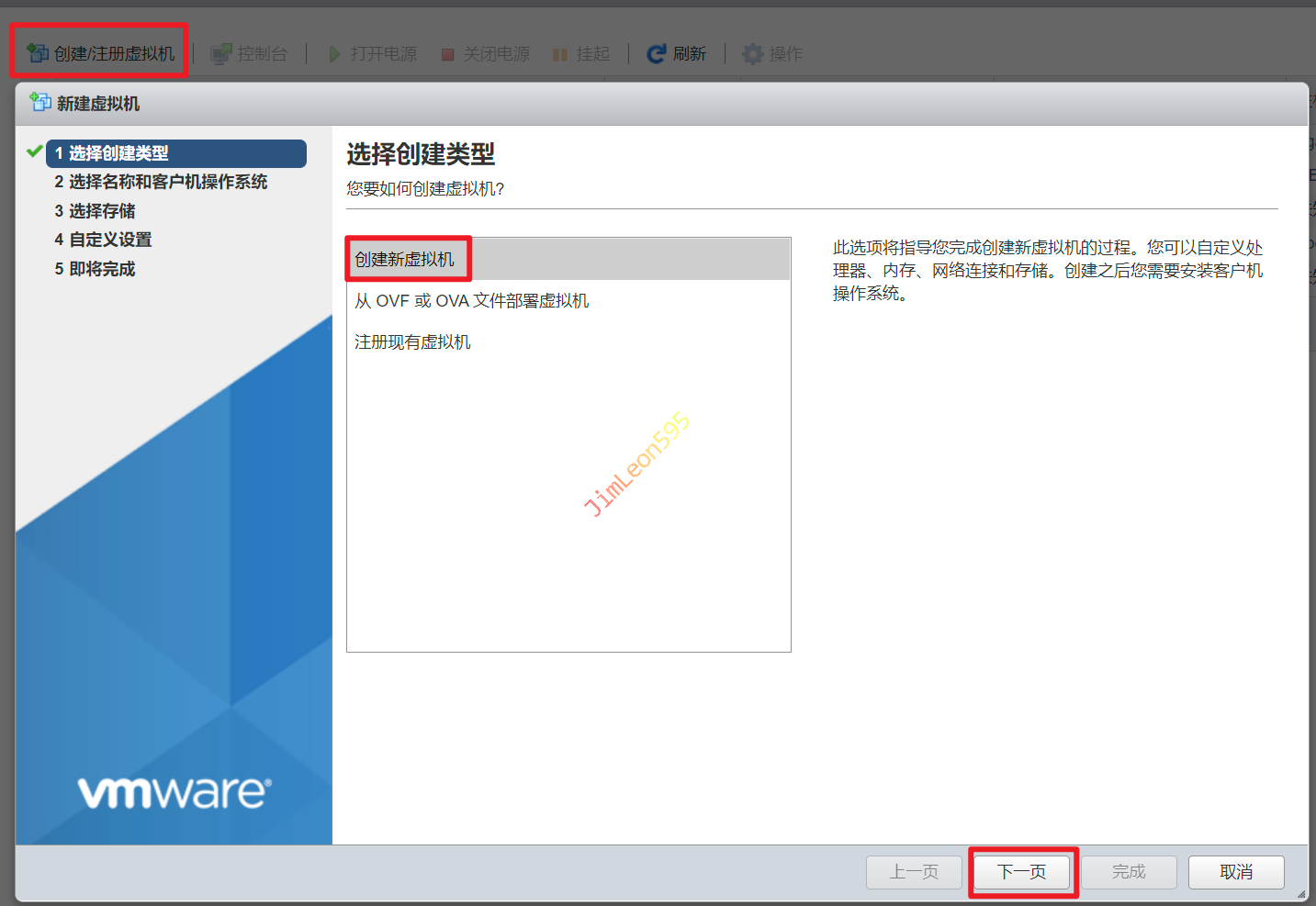Go to step 4 自定义设置
The height and width of the screenshot is (906, 1316).
pyautogui.click(x=103, y=240)
